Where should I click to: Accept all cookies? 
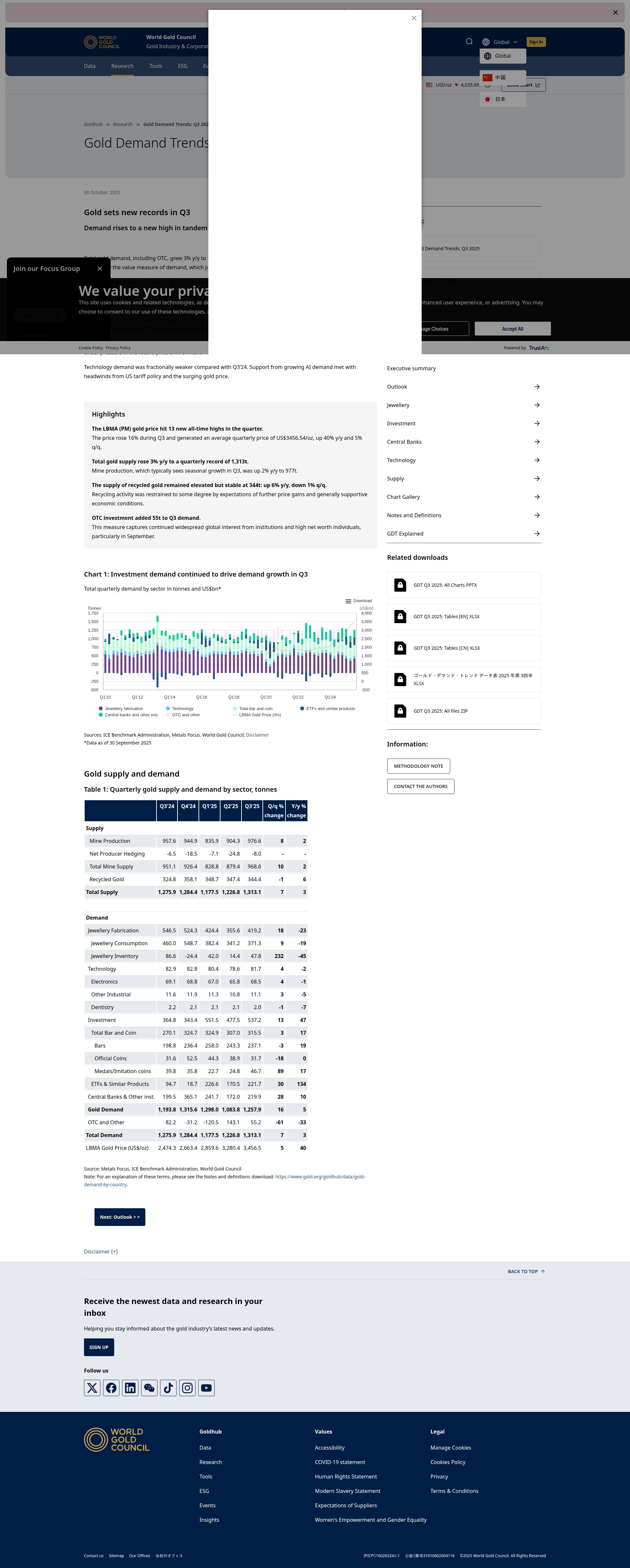pyautogui.click(x=513, y=329)
